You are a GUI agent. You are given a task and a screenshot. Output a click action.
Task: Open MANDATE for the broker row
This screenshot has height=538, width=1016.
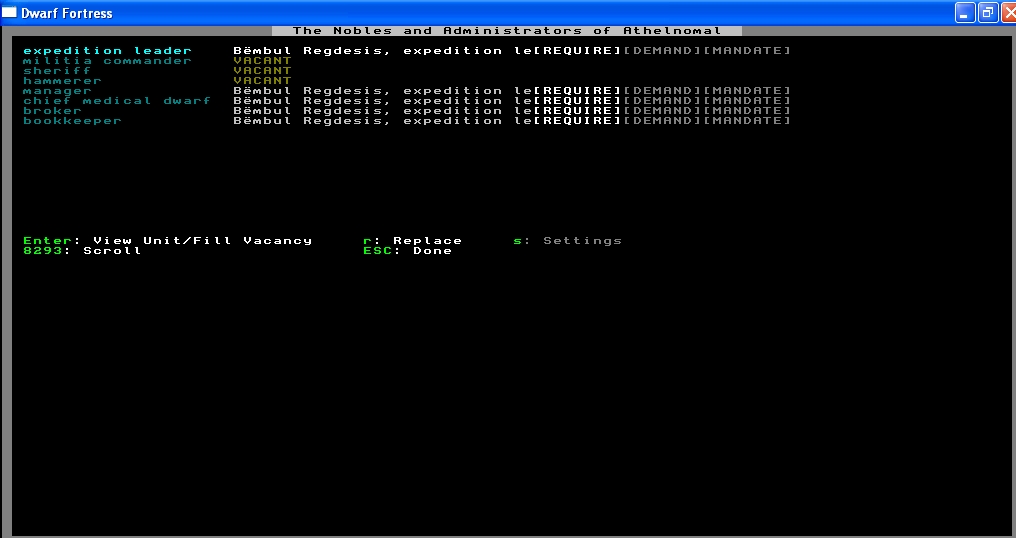click(747, 111)
